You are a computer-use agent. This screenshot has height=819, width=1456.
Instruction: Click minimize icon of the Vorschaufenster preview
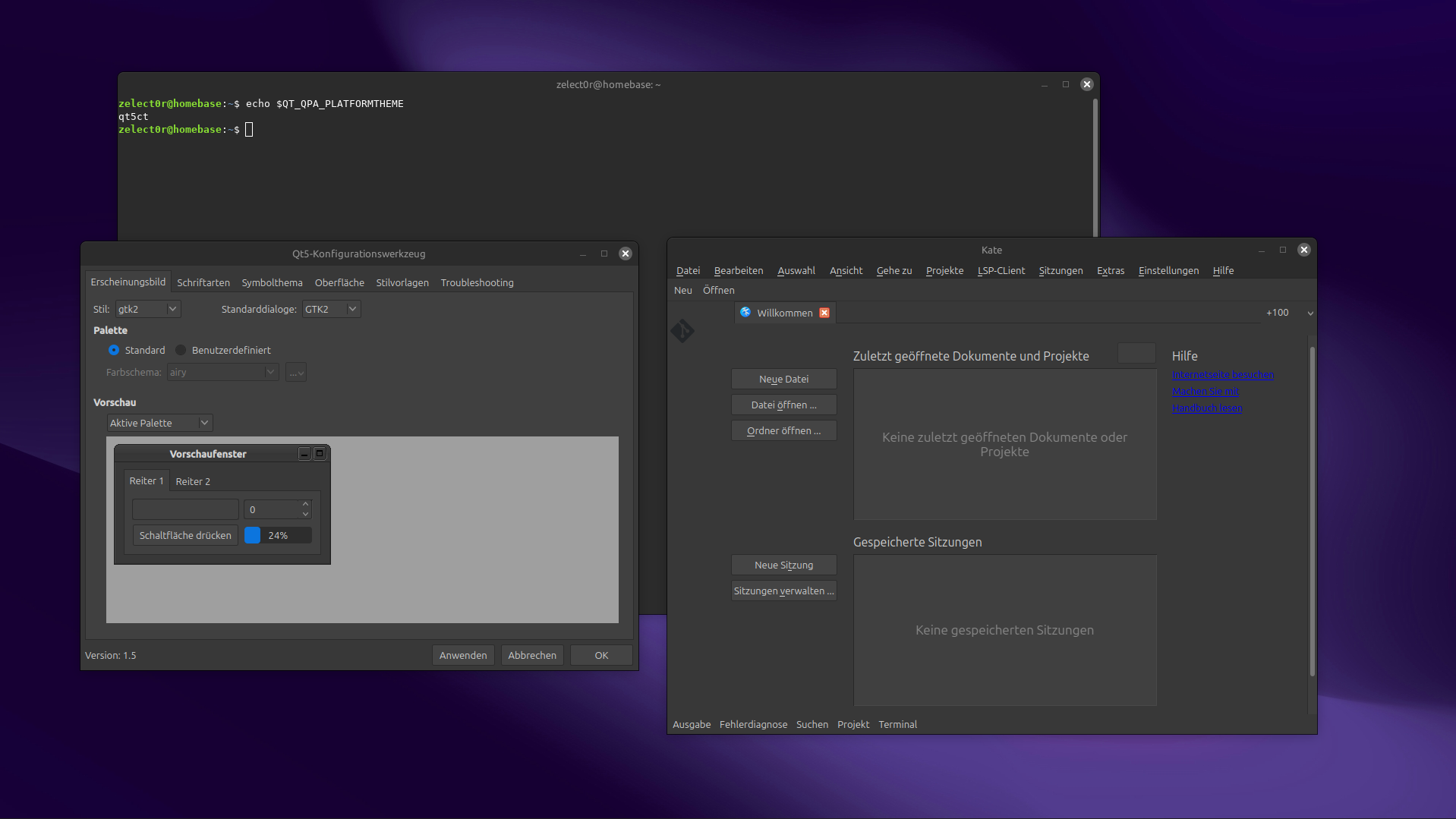[x=304, y=454]
